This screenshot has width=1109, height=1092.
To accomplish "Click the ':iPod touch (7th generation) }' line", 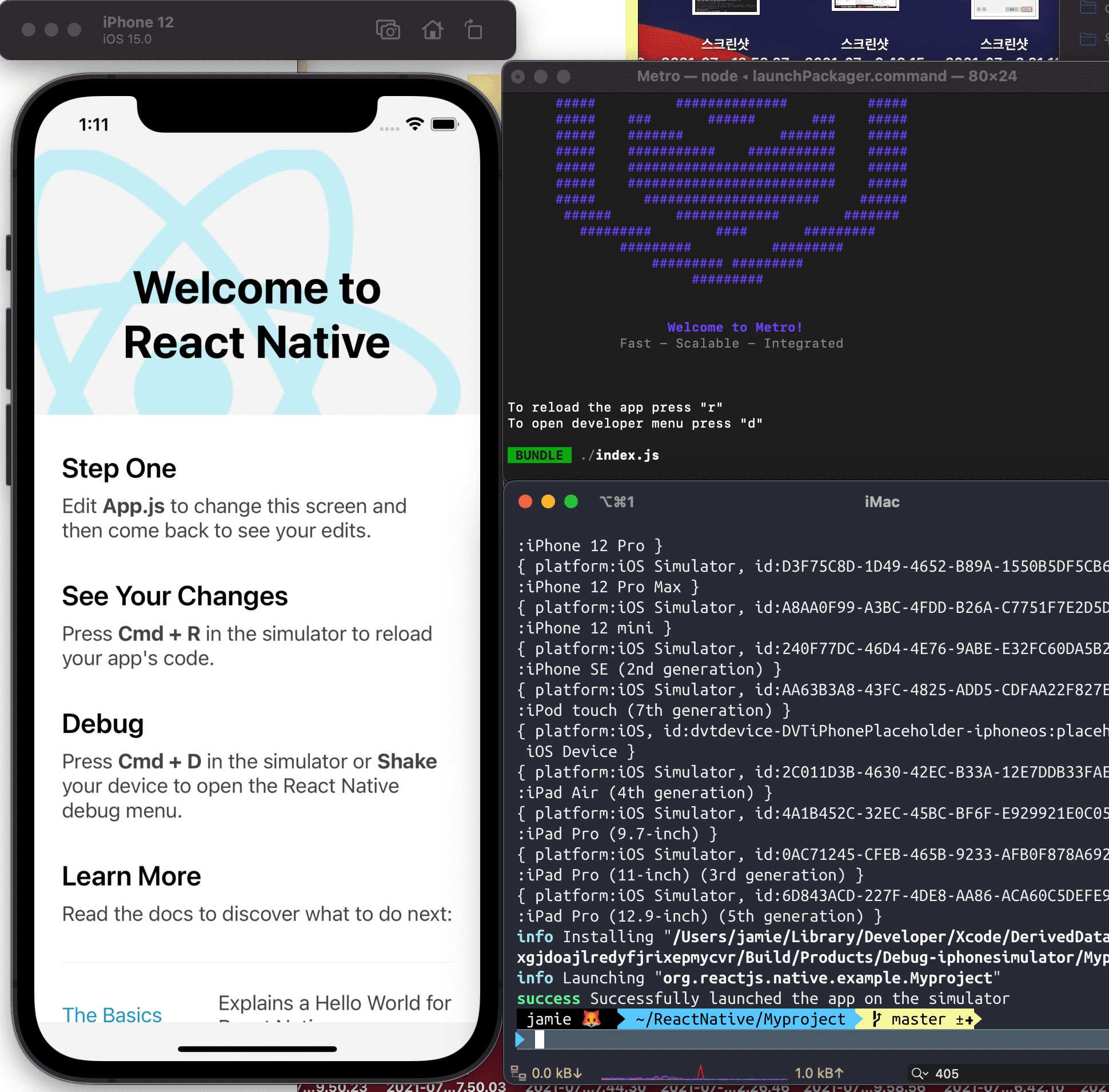I will point(653,710).
